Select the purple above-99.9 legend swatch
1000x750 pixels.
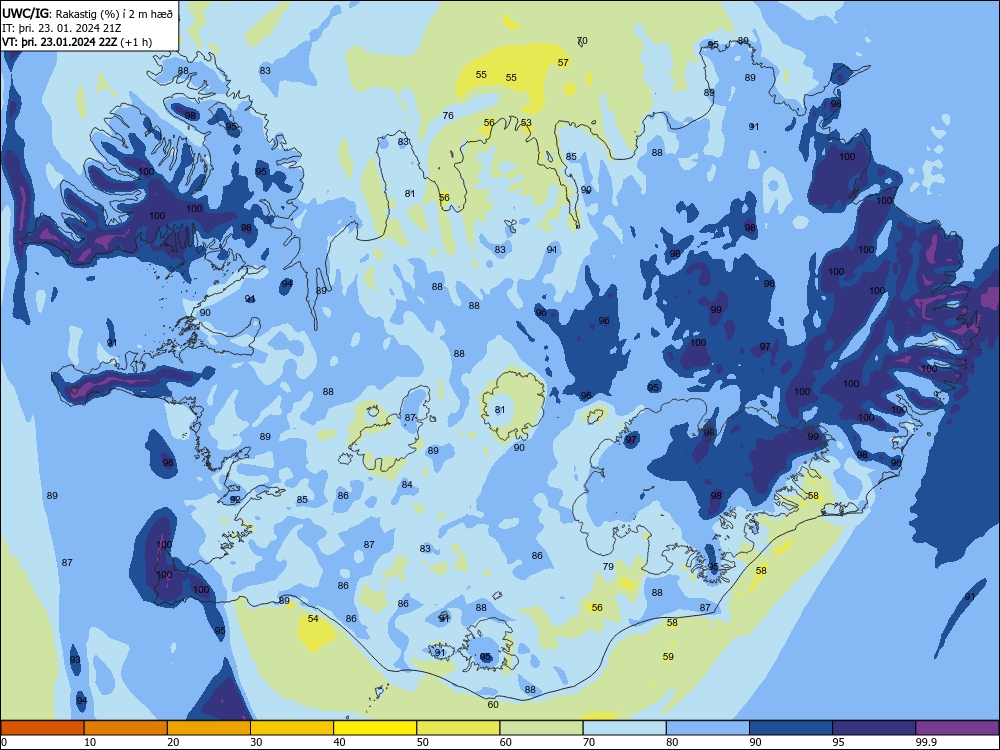(x=957, y=728)
